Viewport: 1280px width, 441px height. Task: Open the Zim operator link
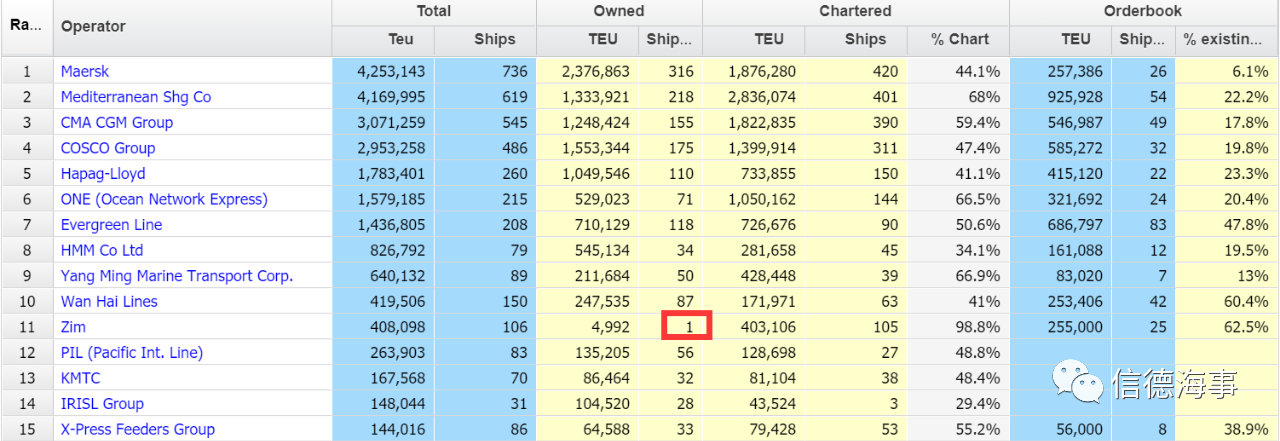(x=74, y=327)
